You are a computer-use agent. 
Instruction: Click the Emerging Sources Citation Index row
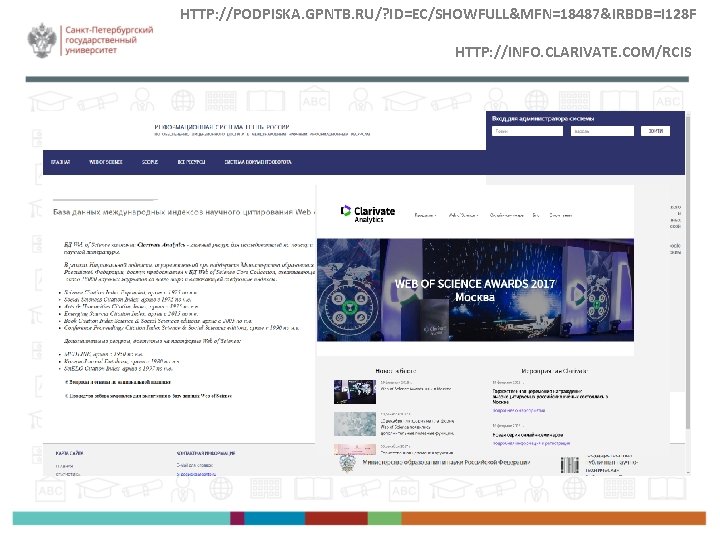click(x=131, y=314)
